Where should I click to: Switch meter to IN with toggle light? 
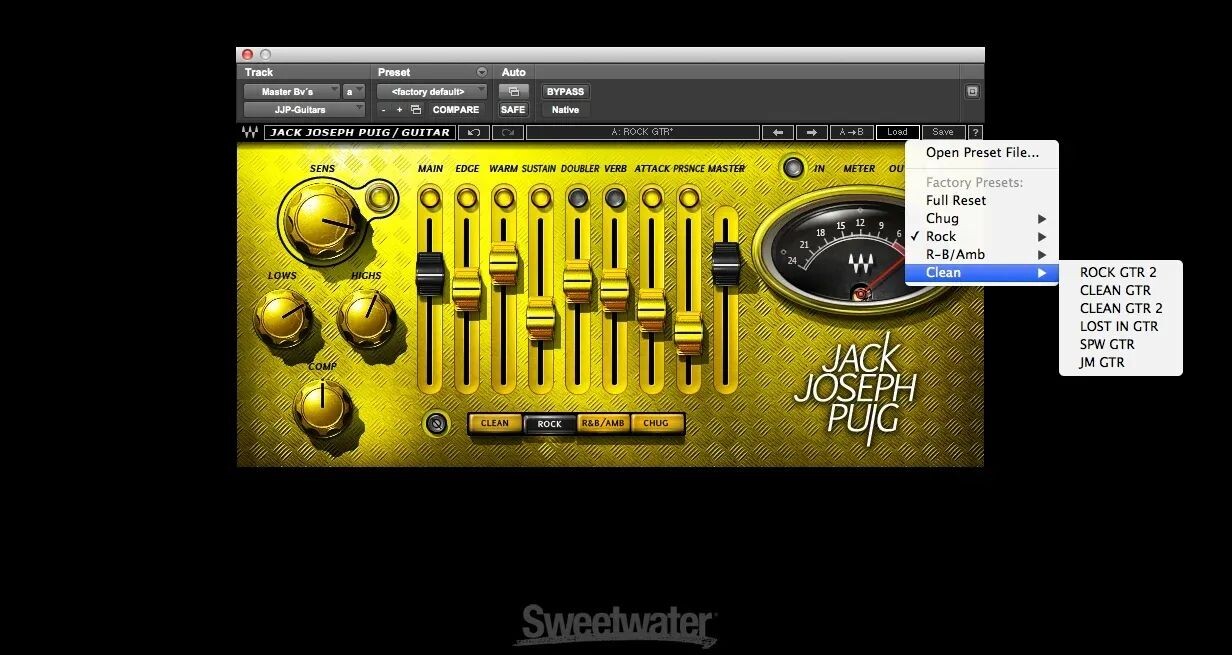793,168
